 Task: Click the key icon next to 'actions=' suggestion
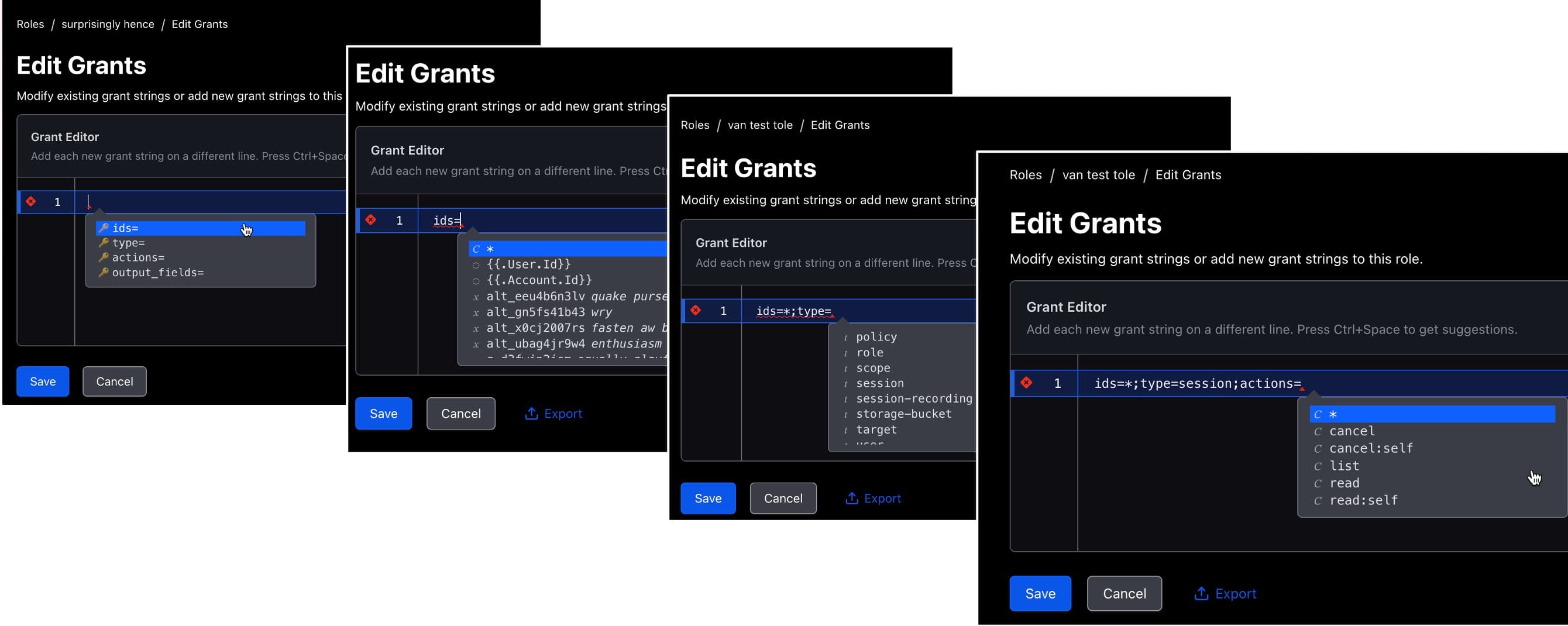tap(104, 257)
